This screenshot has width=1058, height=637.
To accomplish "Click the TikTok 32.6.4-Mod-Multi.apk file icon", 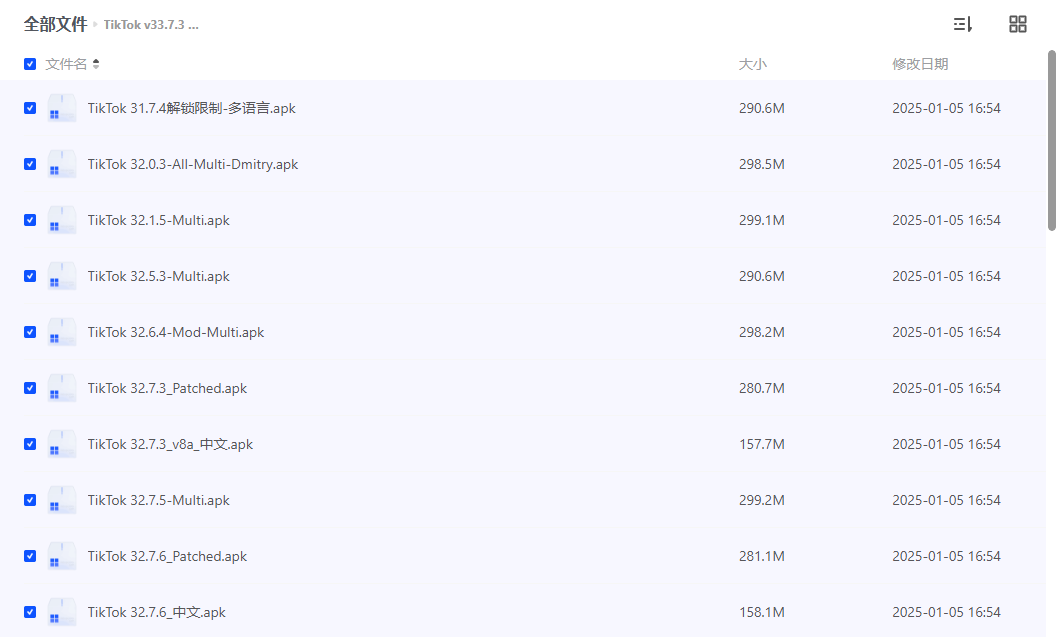I will coord(62,332).
